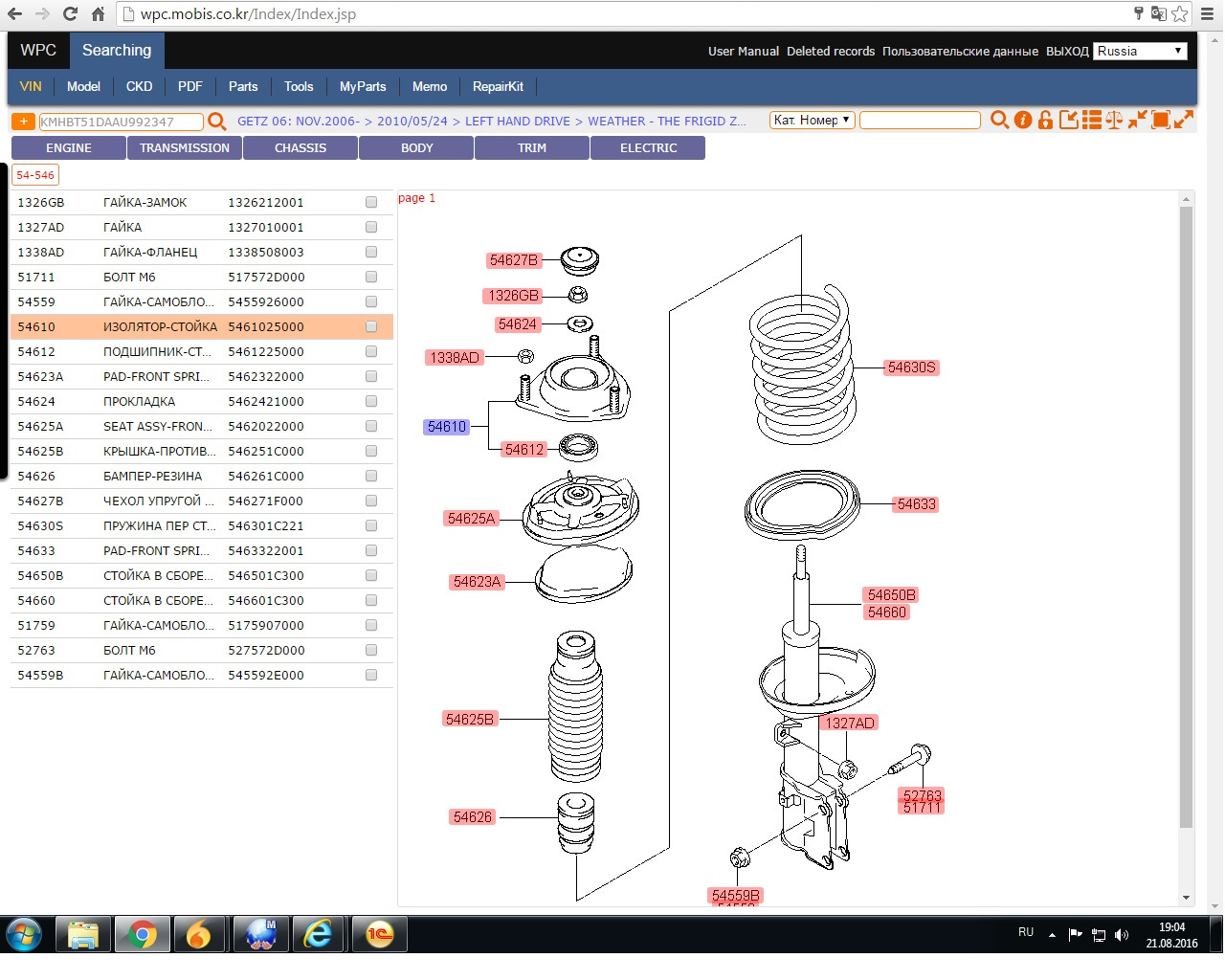The image size is (1225, 980).
Task: Open the search magnifier next to VIN field
Action: point(1000,121)
